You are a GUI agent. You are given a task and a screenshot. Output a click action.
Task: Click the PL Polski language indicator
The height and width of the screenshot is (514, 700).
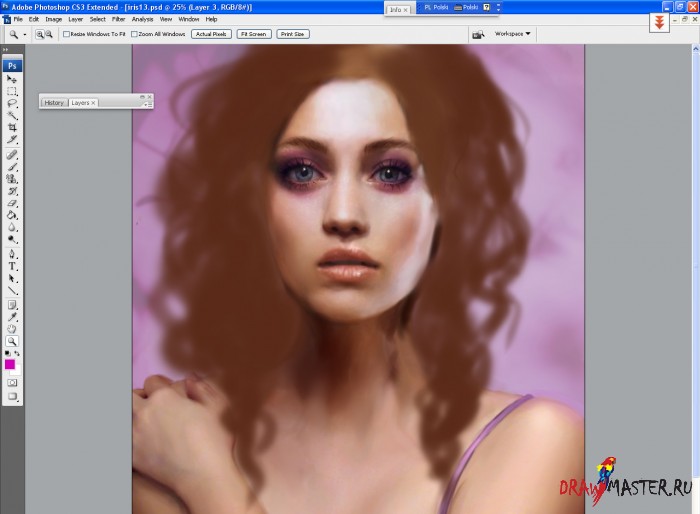[436, 8]
